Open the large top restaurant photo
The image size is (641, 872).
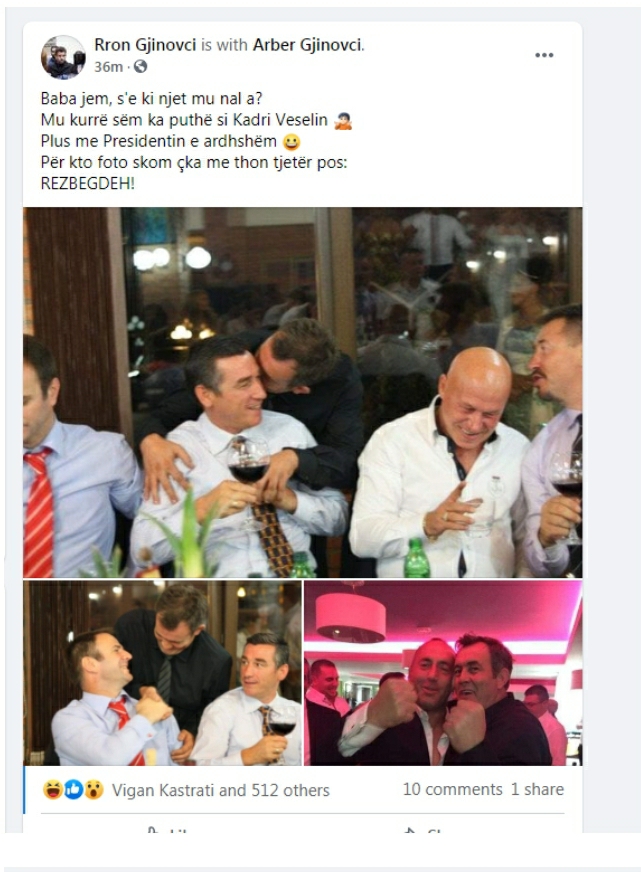pyautogui.click(x=302, y=392)
